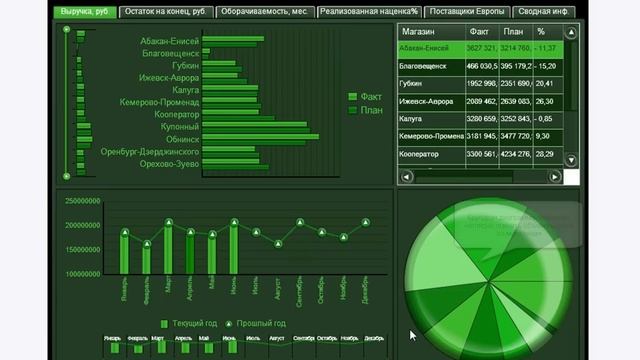
Task: Go to the Сводная инф. tab
Action: pyautogui.click(x=544, y=12)
